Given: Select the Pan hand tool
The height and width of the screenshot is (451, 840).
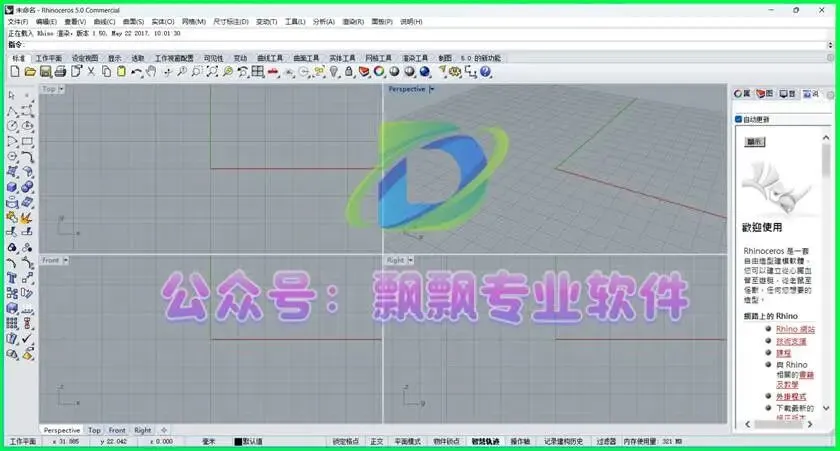Looking at the screenshot, I should [152, 71].
